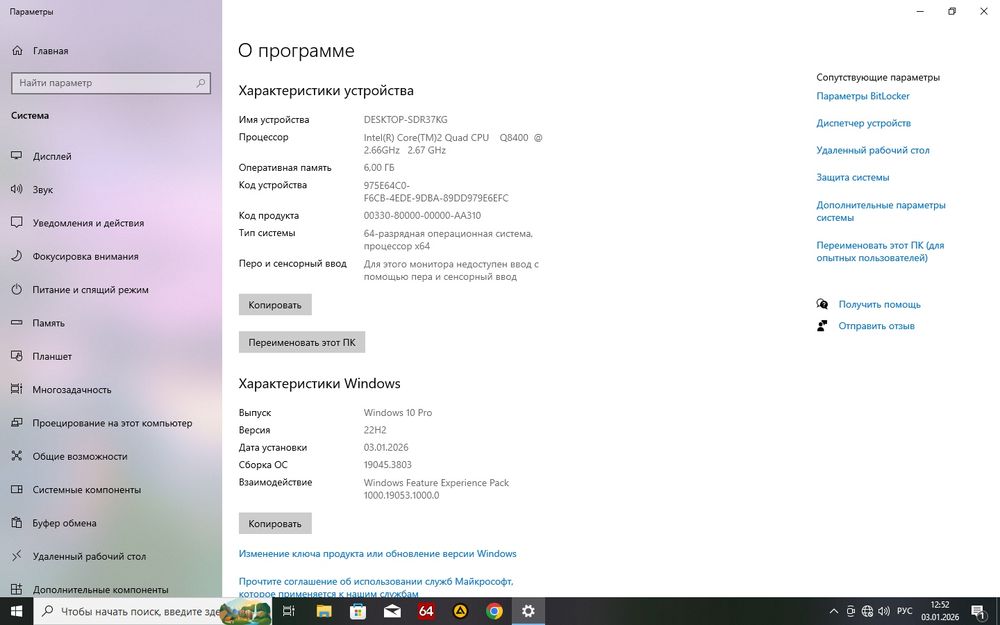Show hidden tray icons chevron
Viewport: 1000px width, 625px height.
tap(834, 612)
